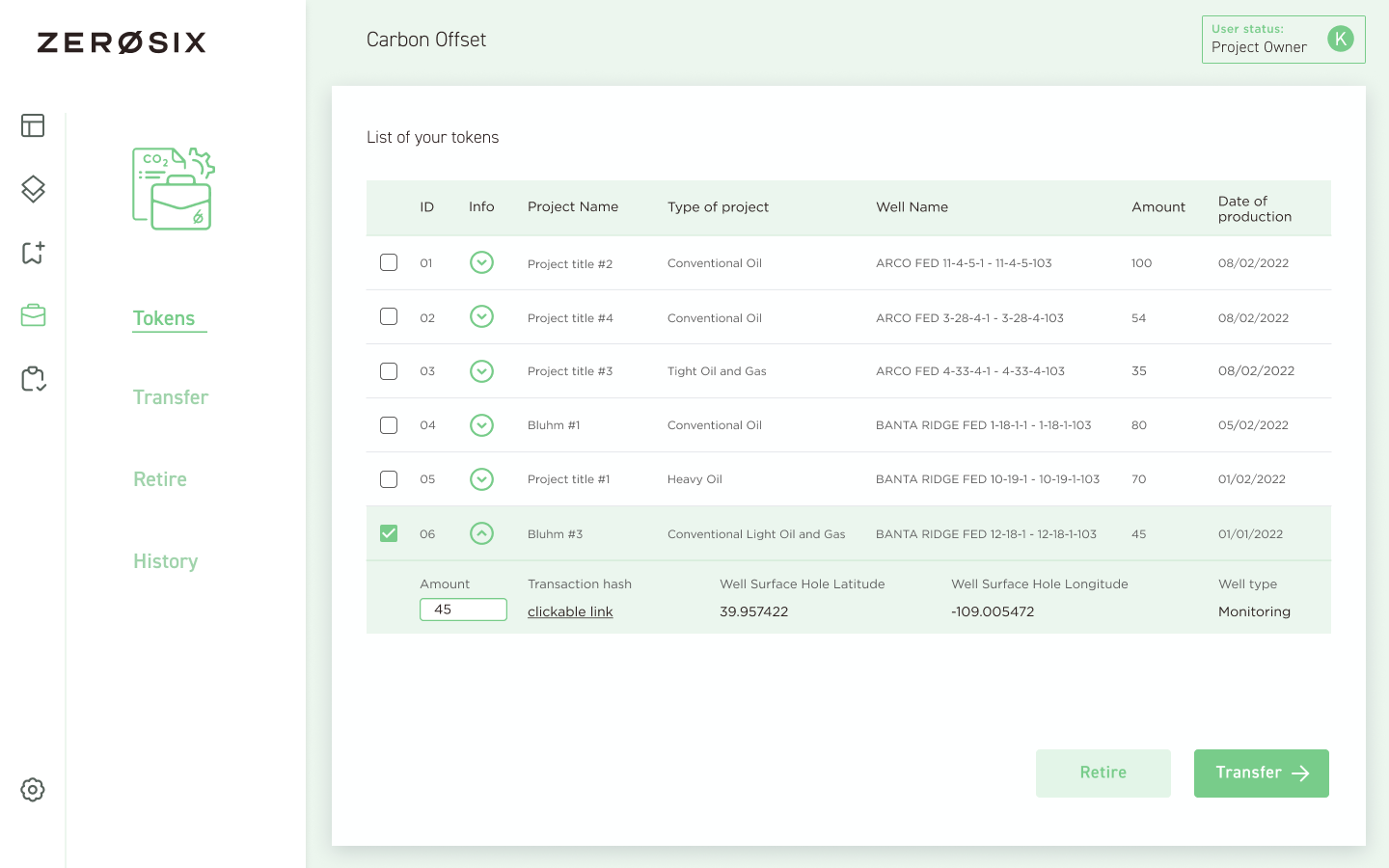Image resolution: width=1389 pixels, height=868 pixels.
Task: Click the green K user avatar
Action: pos(1340,39)
